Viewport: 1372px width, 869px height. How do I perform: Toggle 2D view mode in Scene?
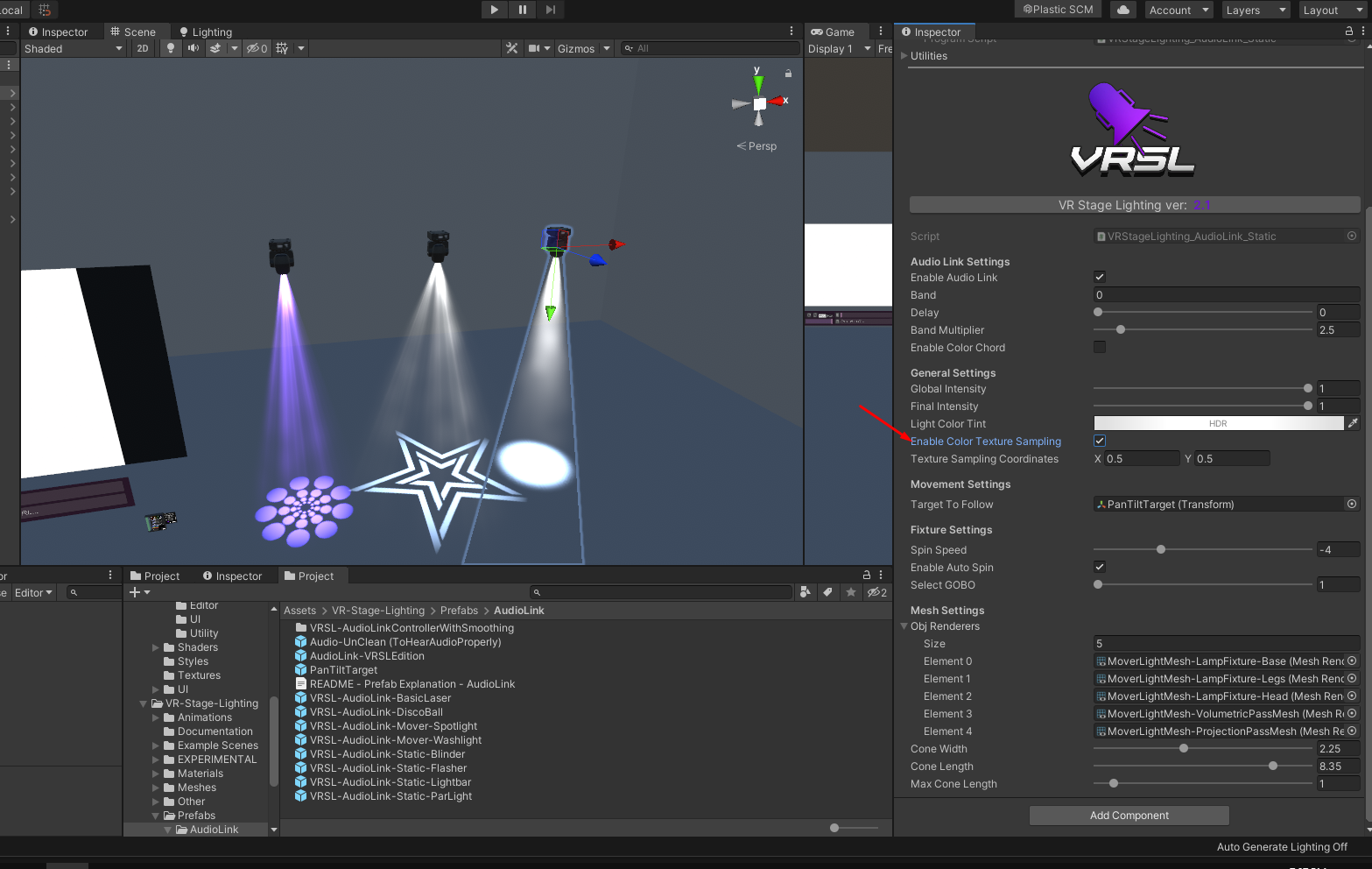tap(143, 48)
